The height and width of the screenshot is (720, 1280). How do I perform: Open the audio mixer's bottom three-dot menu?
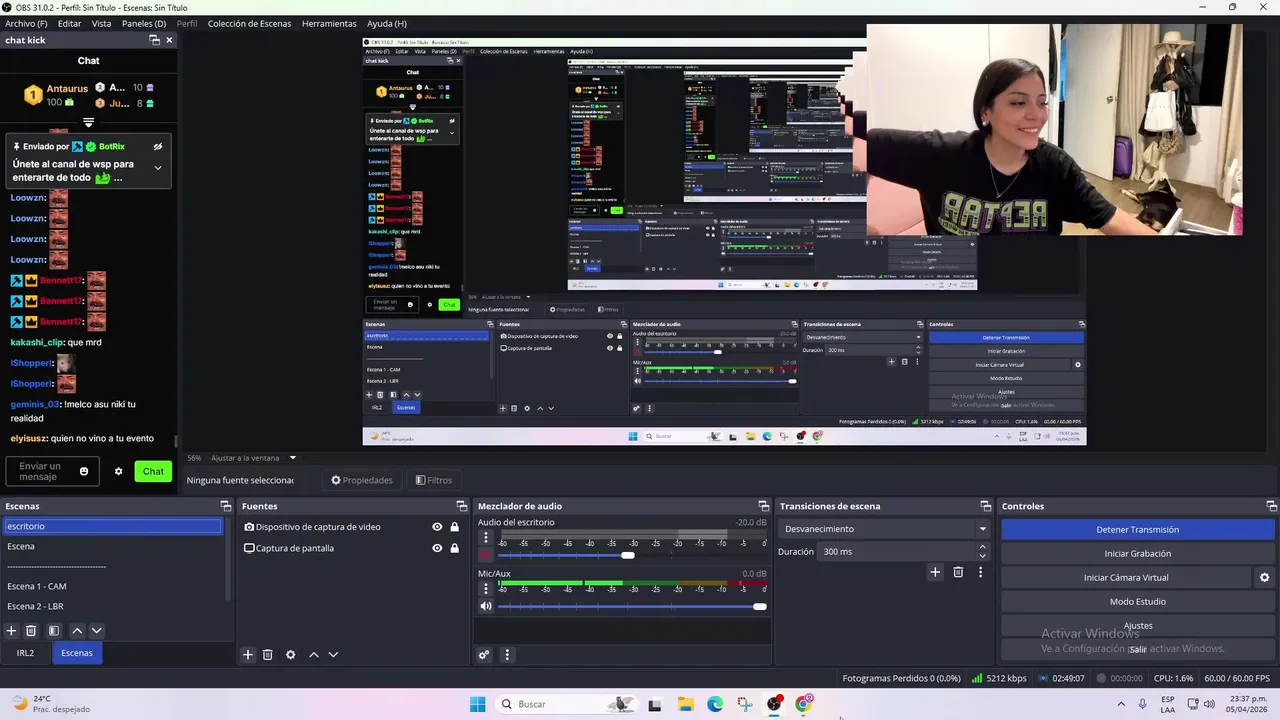tap(507, 655)
